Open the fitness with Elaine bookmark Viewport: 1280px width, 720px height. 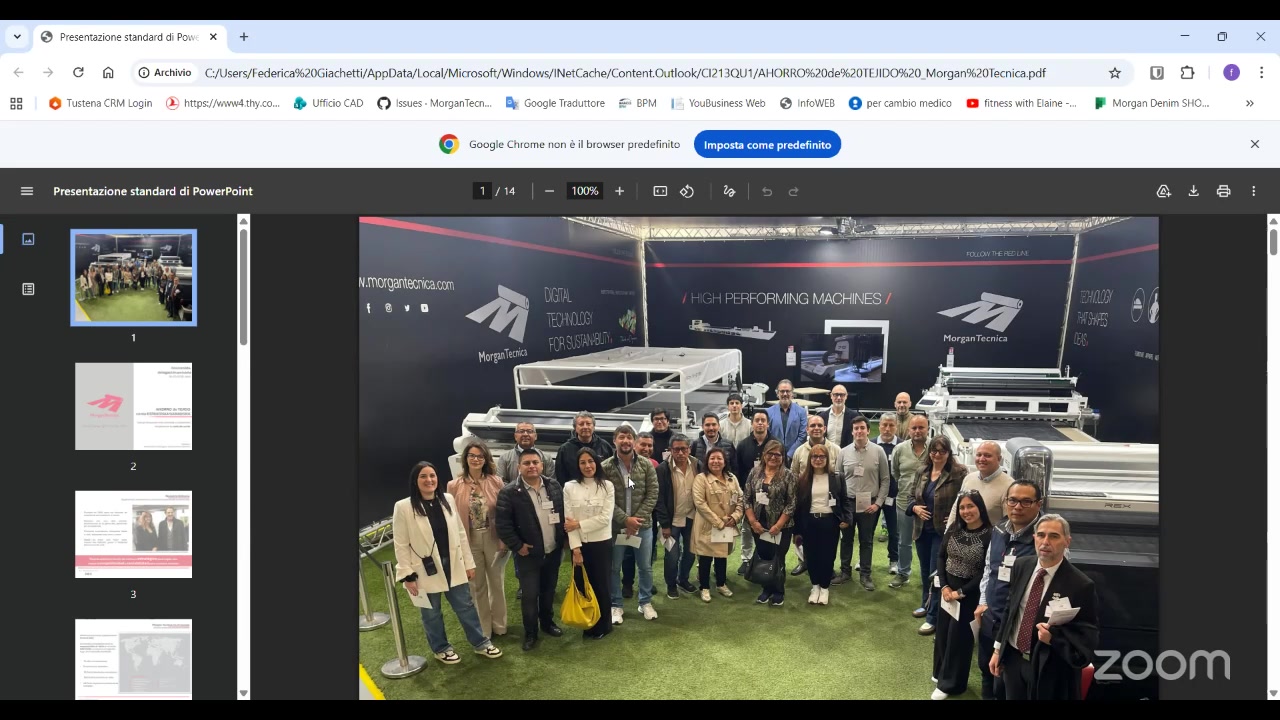click(1021, 103)
